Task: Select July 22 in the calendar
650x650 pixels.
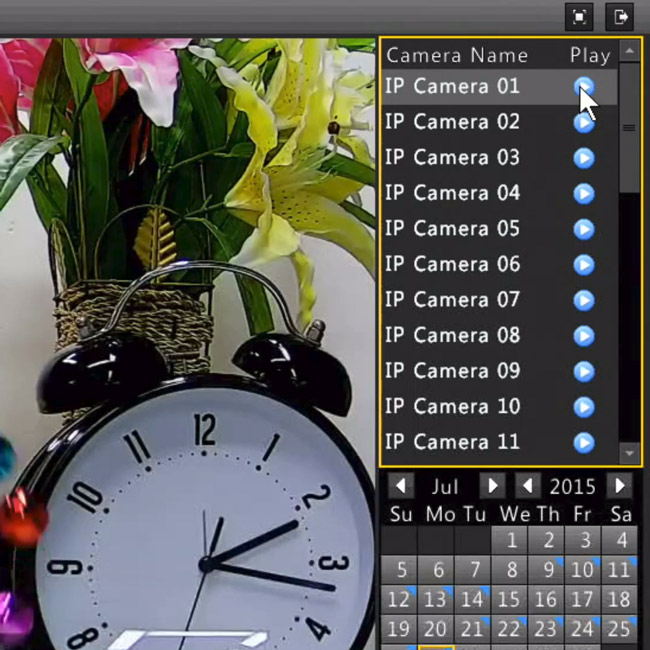Action: (x=509, y=629)
